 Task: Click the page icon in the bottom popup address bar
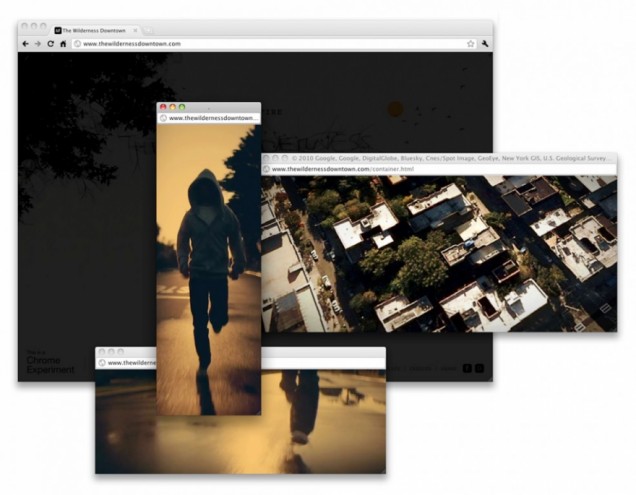click(102, 363)
